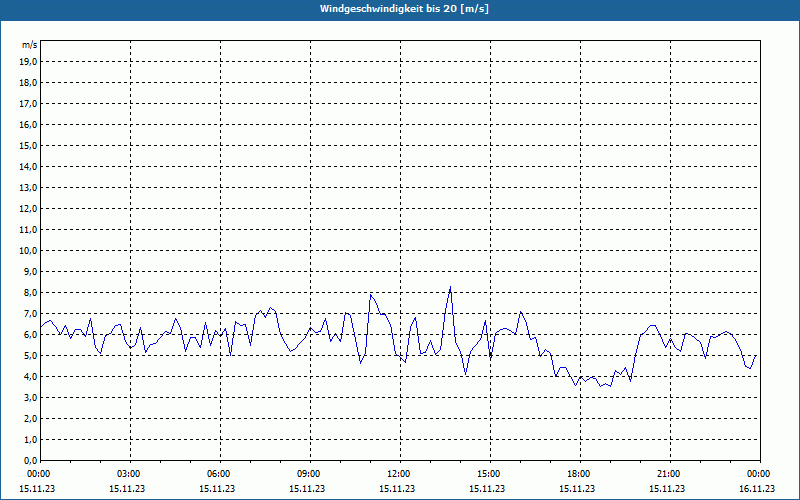Viewport: 800px width, 500px height.
Task: Select the '3,0' y-axis label
Action: 30,397
